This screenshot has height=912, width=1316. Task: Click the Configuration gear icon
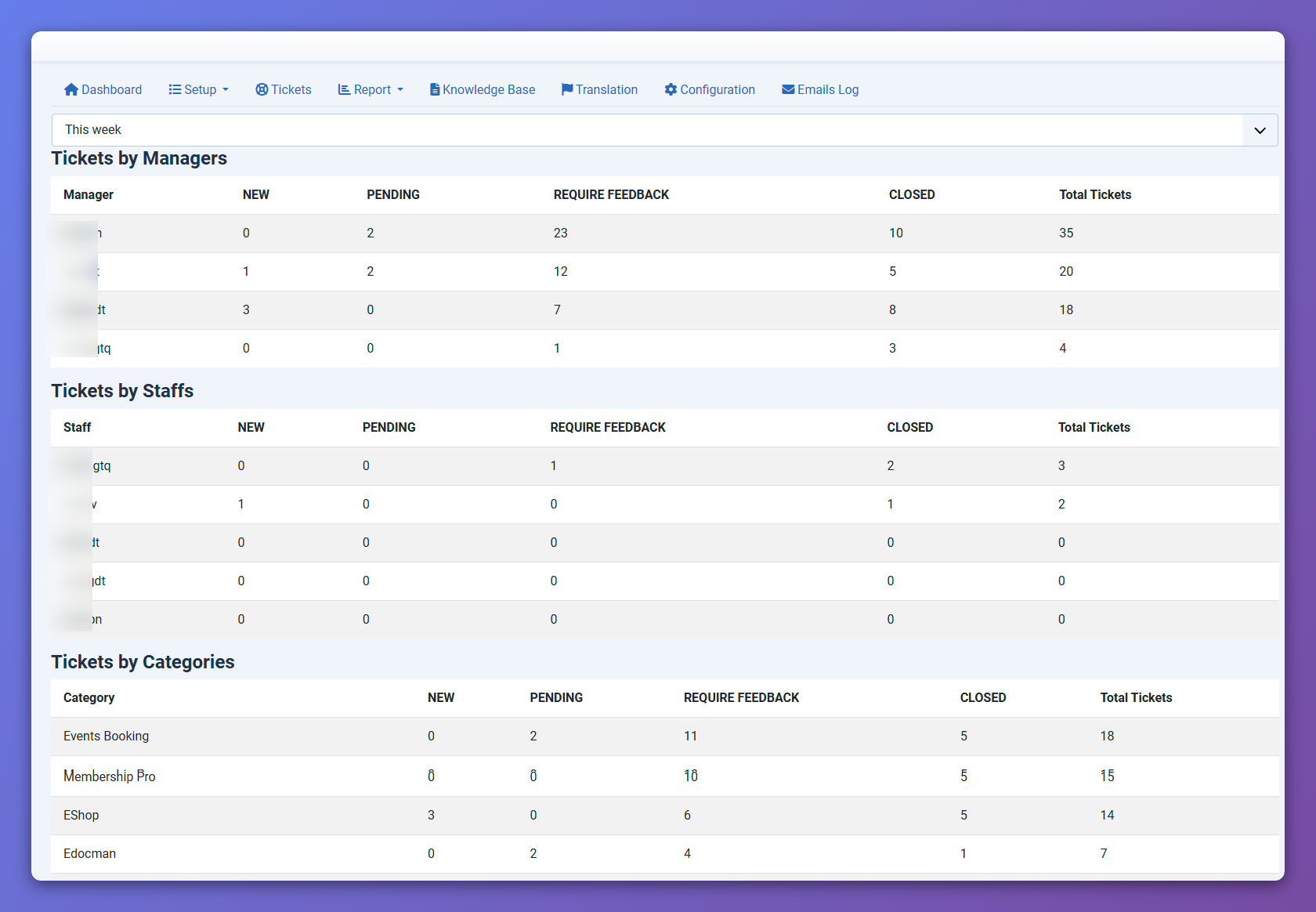pyautogui.click(x=671, y=89)
